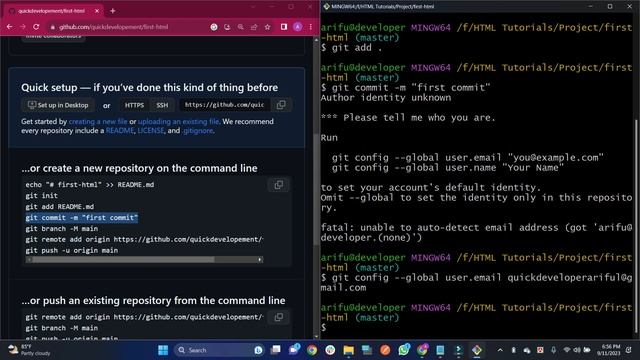Screen dimensions: 640x360
Task: Open the clock and date panel
Action: point(609,350)
